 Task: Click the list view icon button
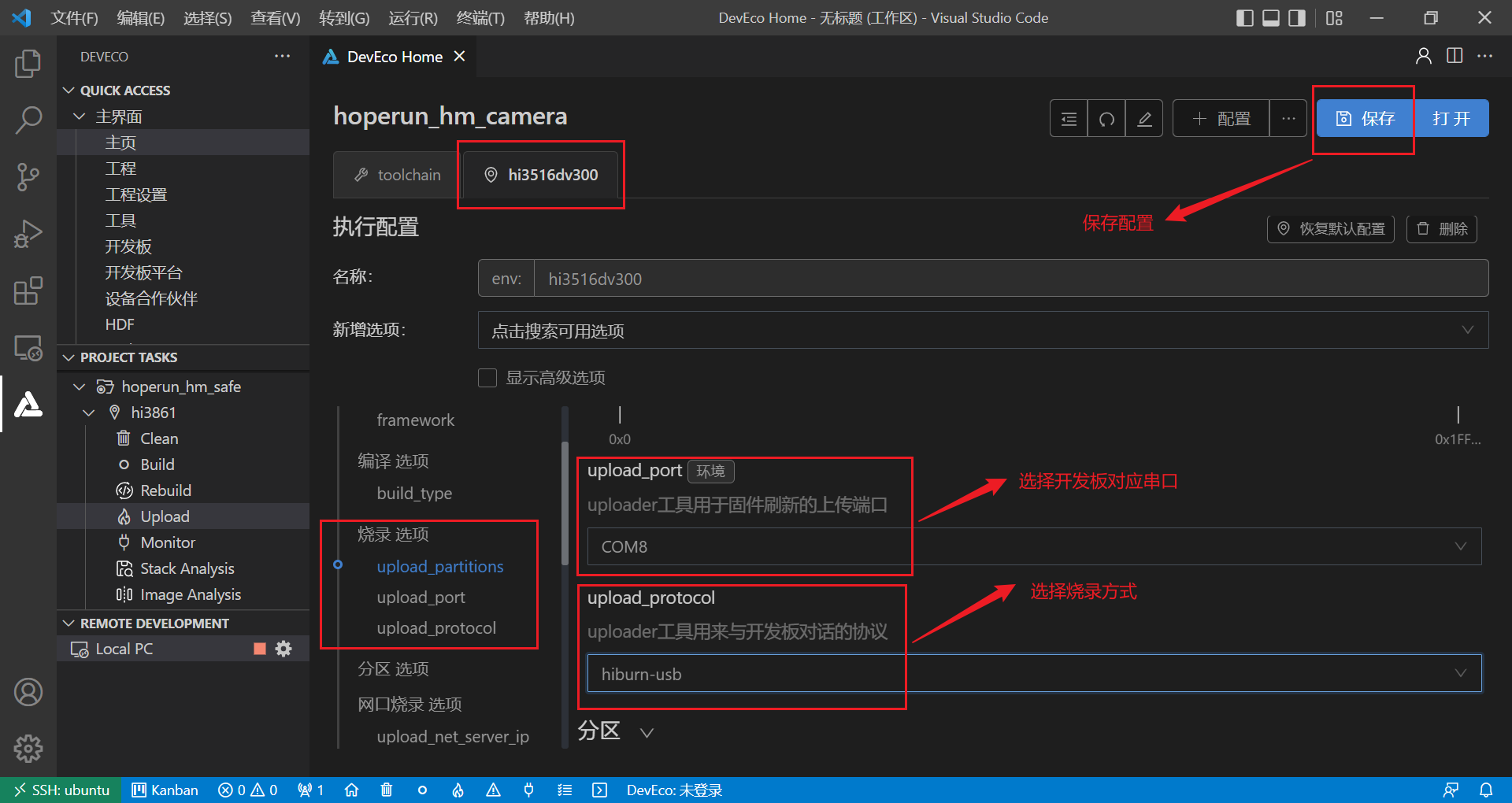point(1069,119)
